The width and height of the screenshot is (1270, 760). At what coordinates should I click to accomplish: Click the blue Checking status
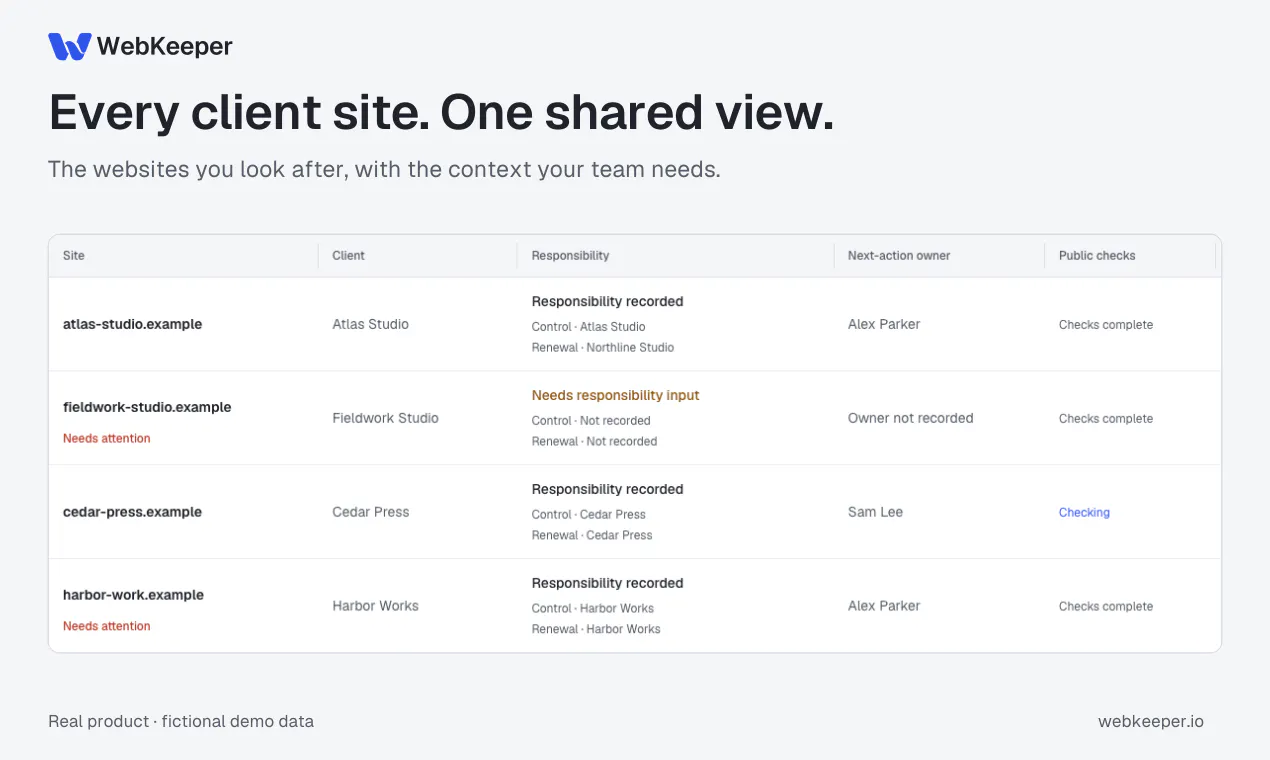[1084, 512]
